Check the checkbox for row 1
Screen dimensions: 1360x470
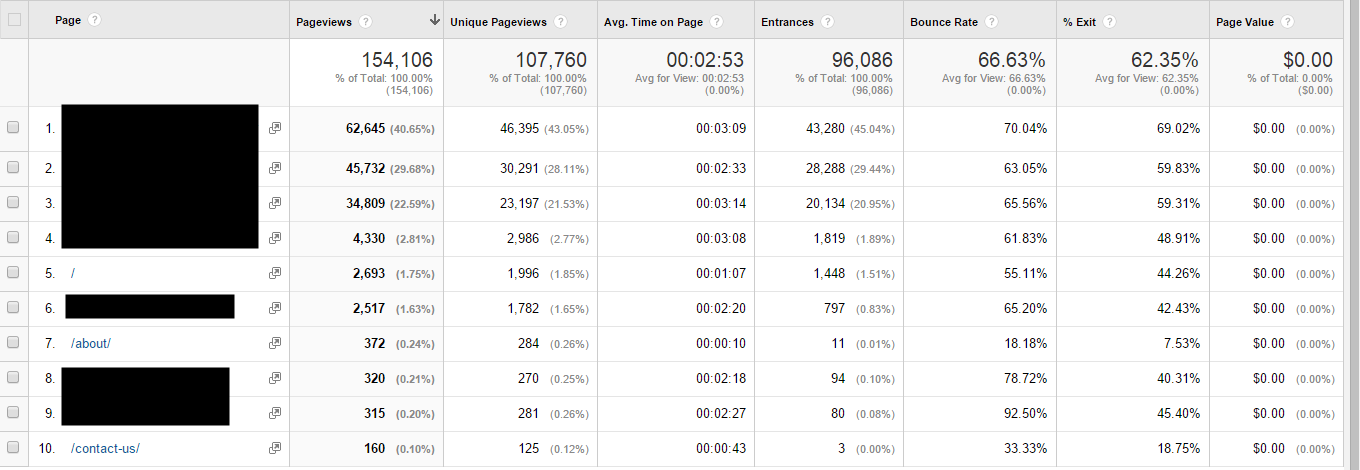(x=13, y=128)
